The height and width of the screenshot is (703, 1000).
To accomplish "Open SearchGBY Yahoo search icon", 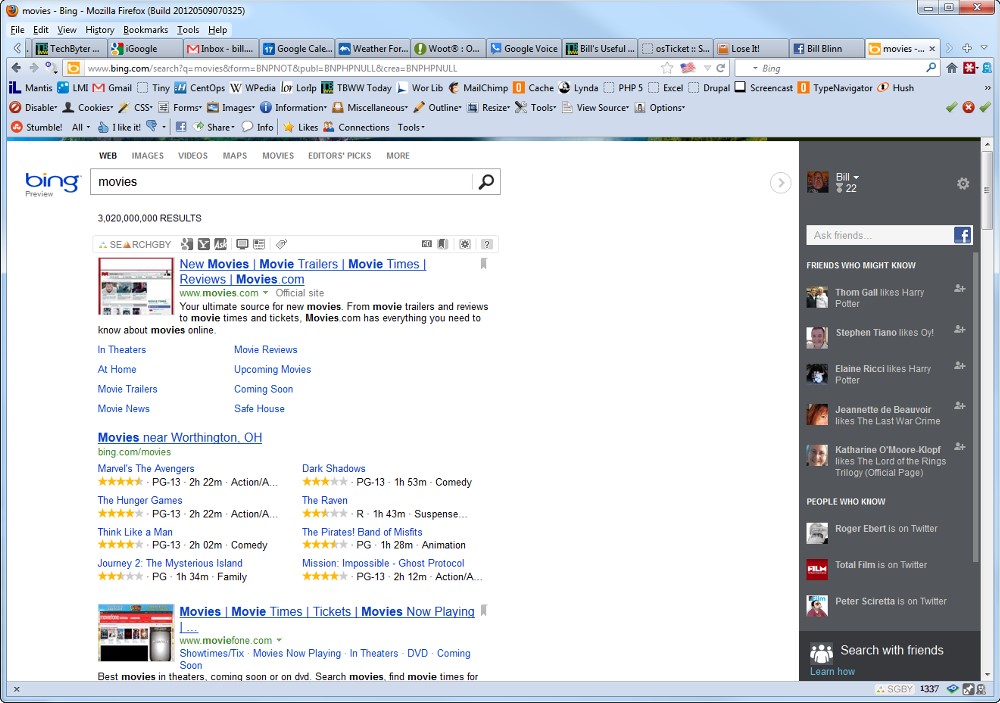I will 203,244.
